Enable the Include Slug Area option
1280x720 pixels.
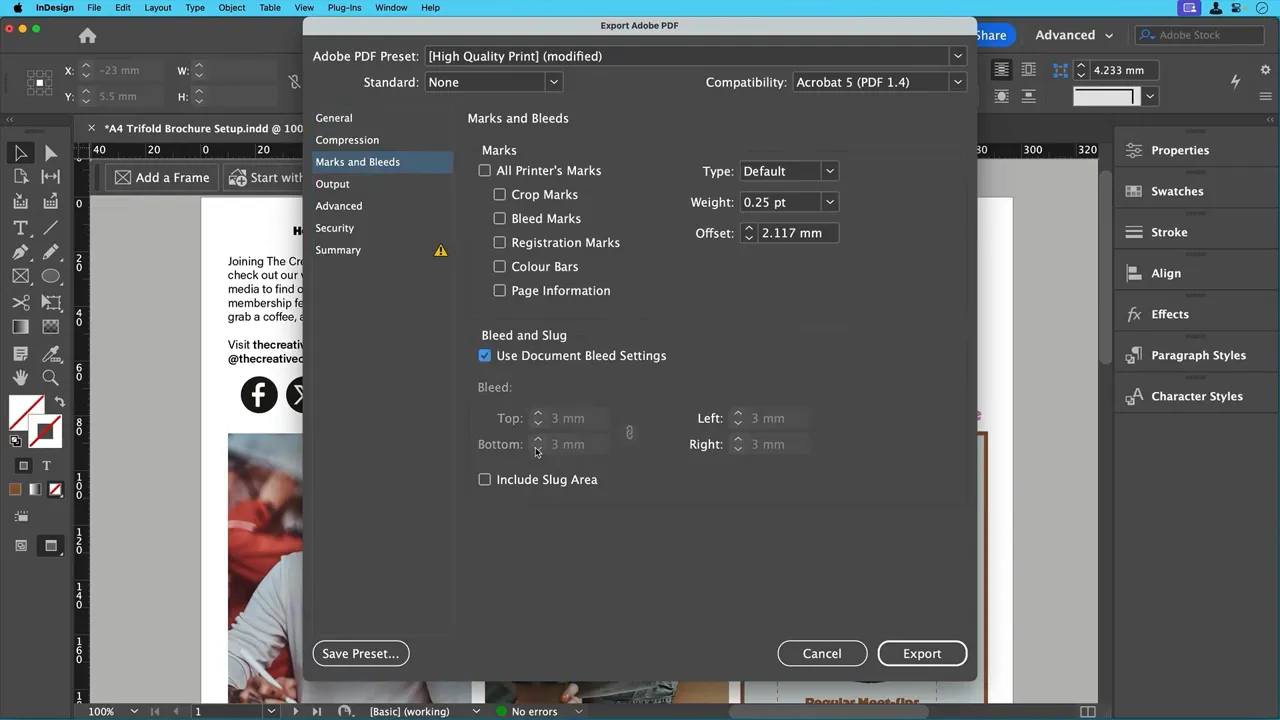click(x=485, y=479)
